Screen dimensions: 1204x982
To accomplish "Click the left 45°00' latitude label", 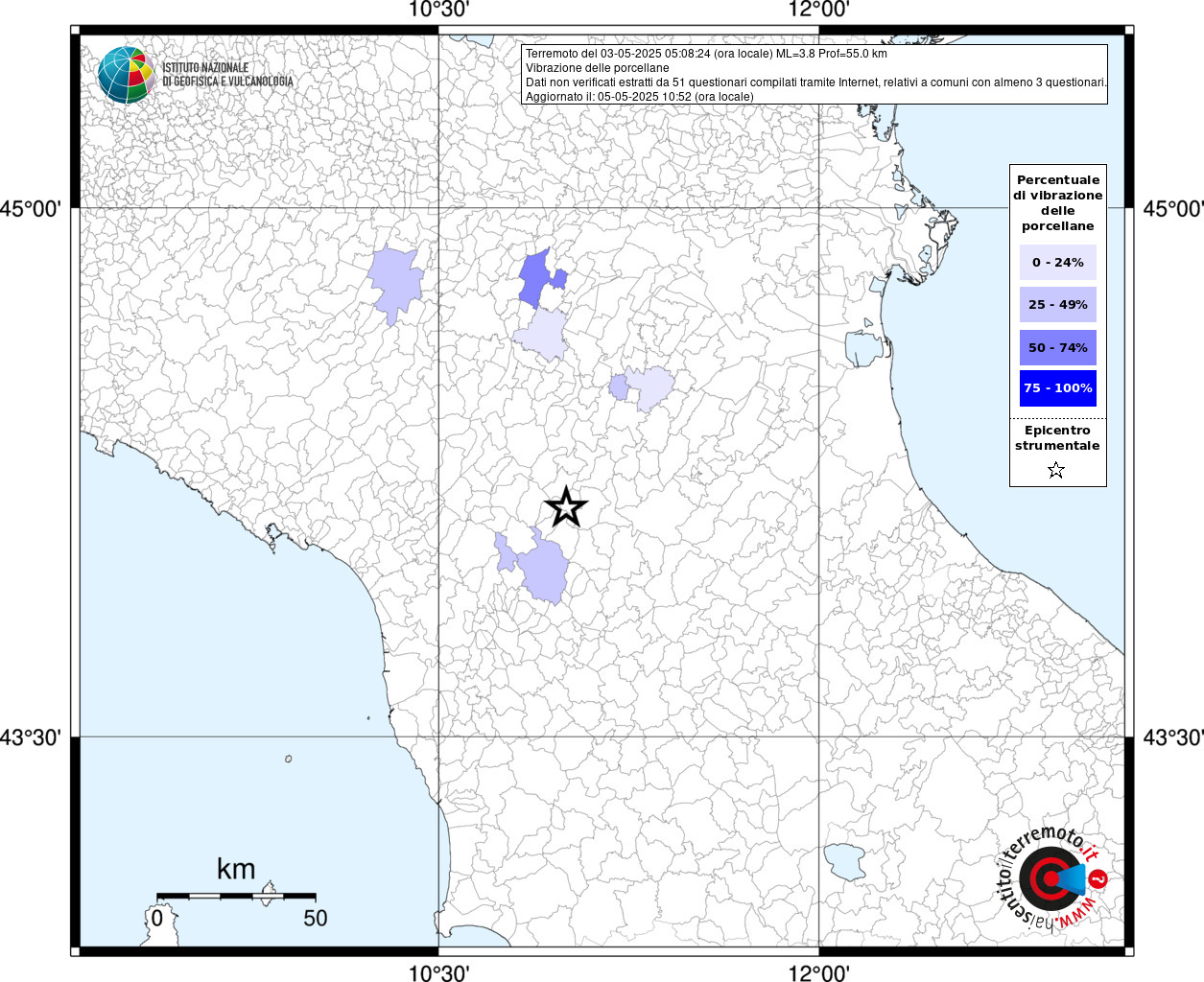I will [x=31, y=208].
